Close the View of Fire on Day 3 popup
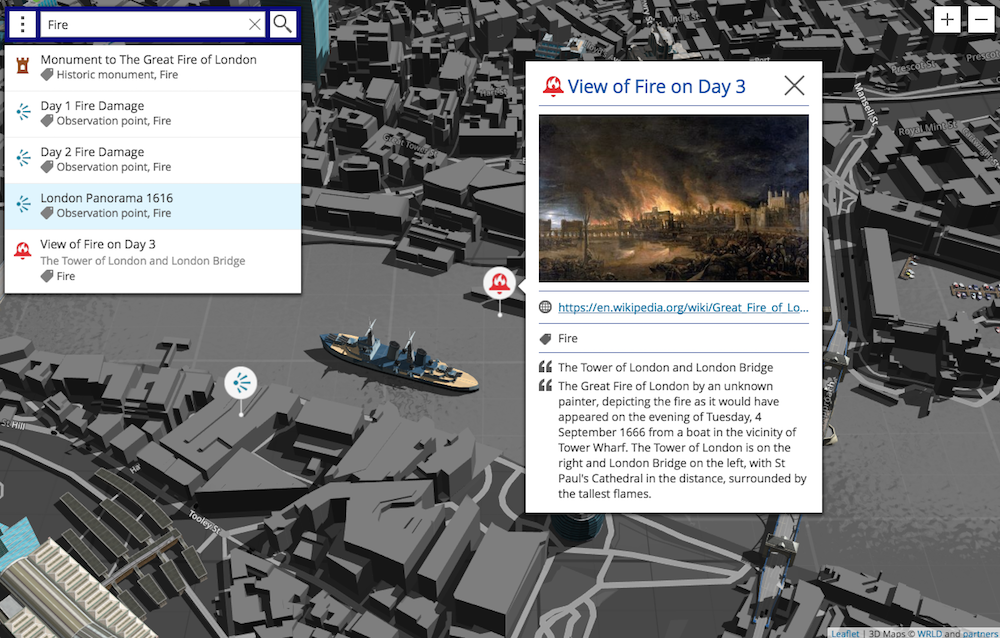This screenshot has width=1000, height=638. tap(794, 85)
